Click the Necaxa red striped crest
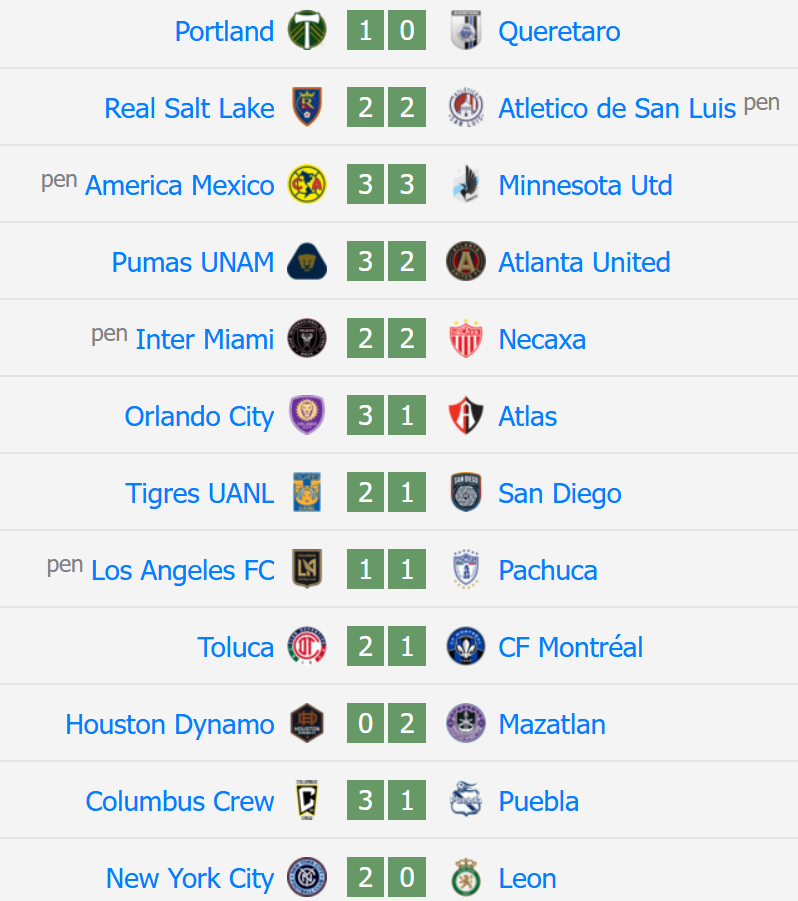Image resolution: width=798 pixels, height=901 pixels. pyautogui.click(x=466, y=338)
